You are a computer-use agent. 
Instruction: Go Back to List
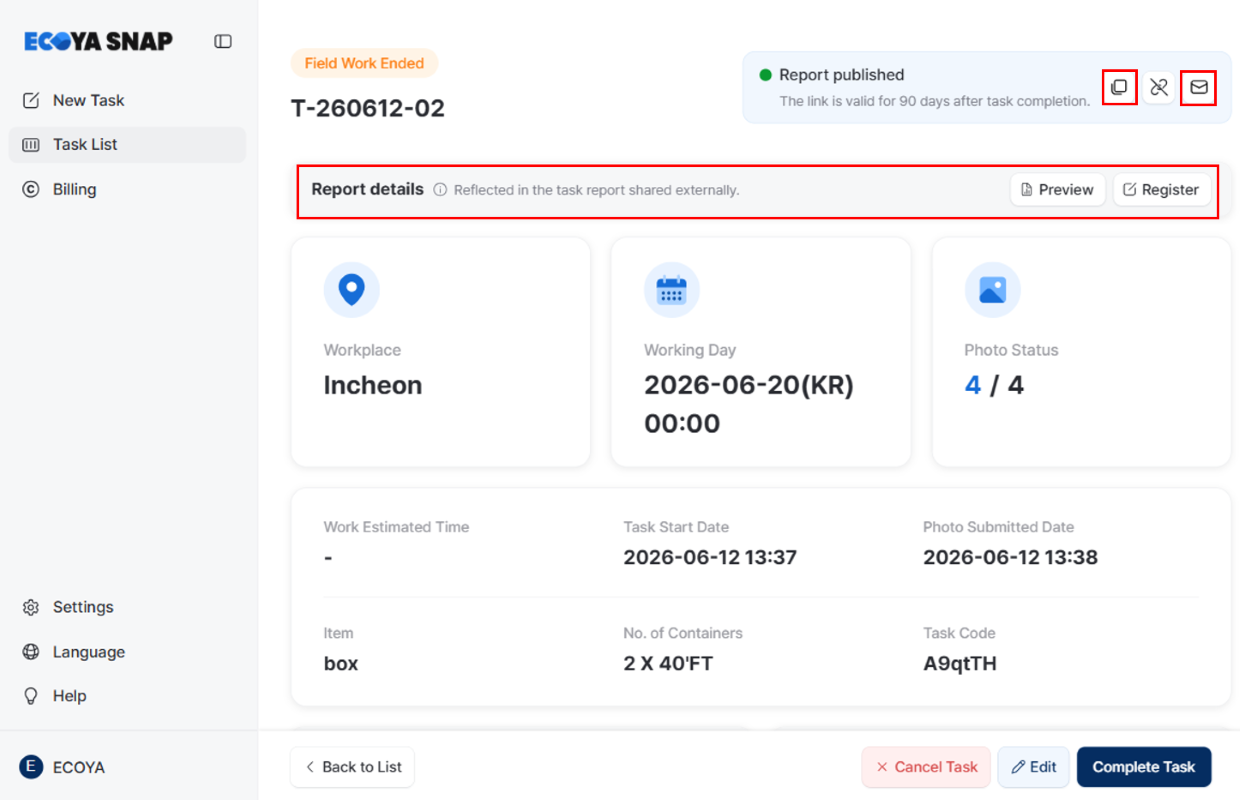click(352, 767)
